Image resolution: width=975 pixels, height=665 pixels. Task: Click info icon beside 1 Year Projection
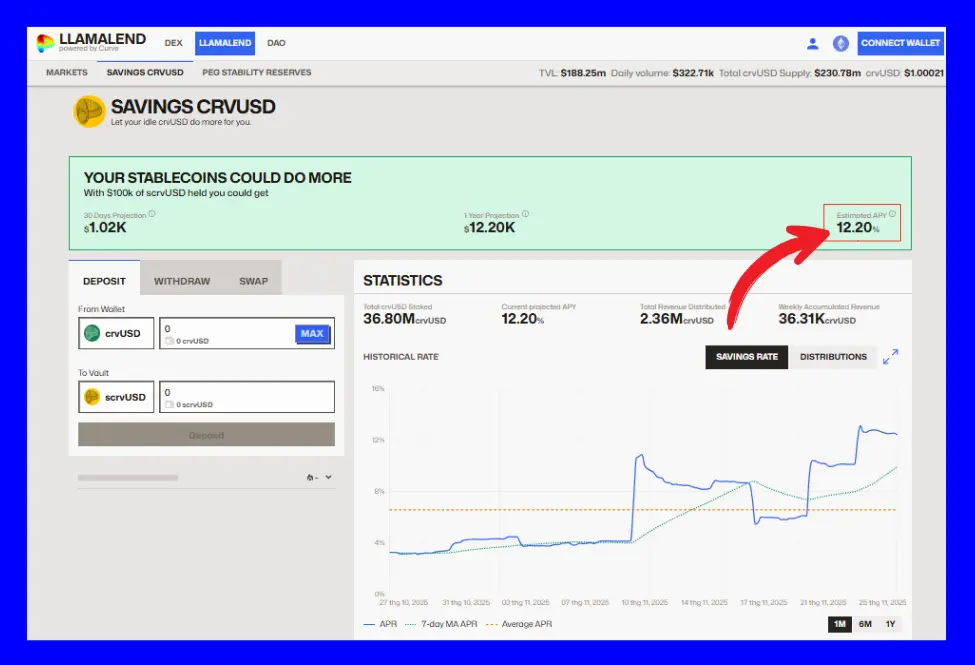[x=525, y=214]
